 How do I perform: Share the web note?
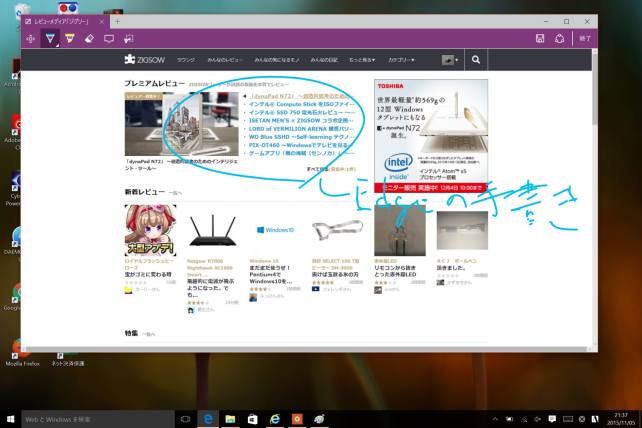(559, 38)
